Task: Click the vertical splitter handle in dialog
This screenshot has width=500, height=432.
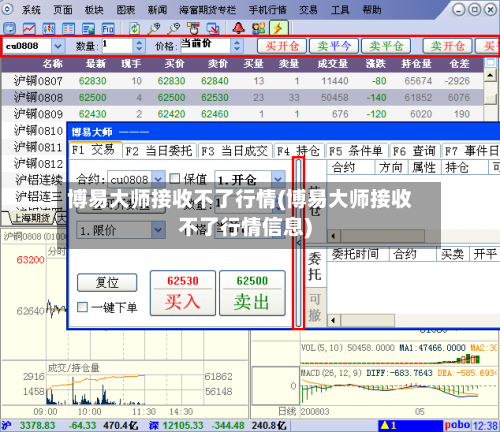Action: pyautogui.click(x=298, y=243)
